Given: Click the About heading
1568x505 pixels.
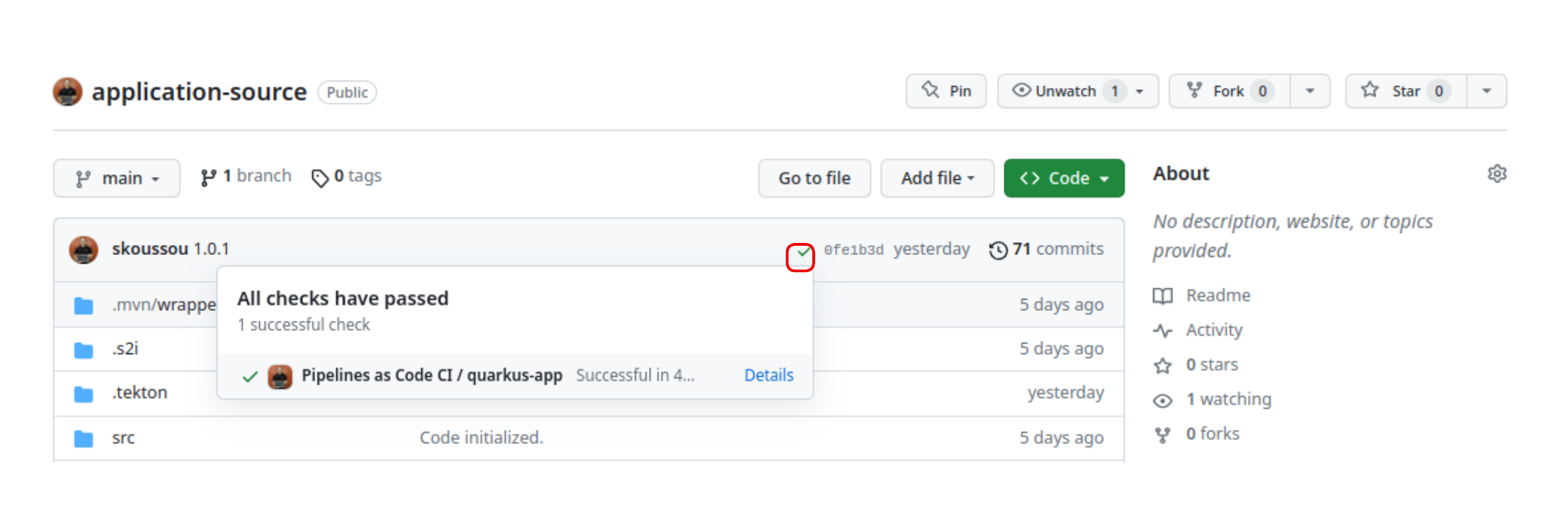Looking at the screenshot, I should (x=1181, y=174).
